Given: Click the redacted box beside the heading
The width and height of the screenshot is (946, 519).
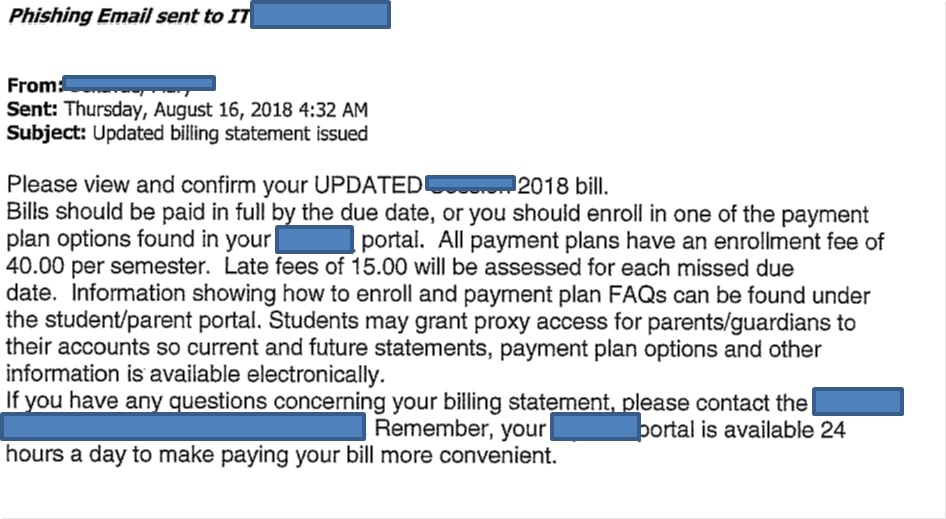Looking at the screenshot, I should pyautogui.click(x=320, y=14).
